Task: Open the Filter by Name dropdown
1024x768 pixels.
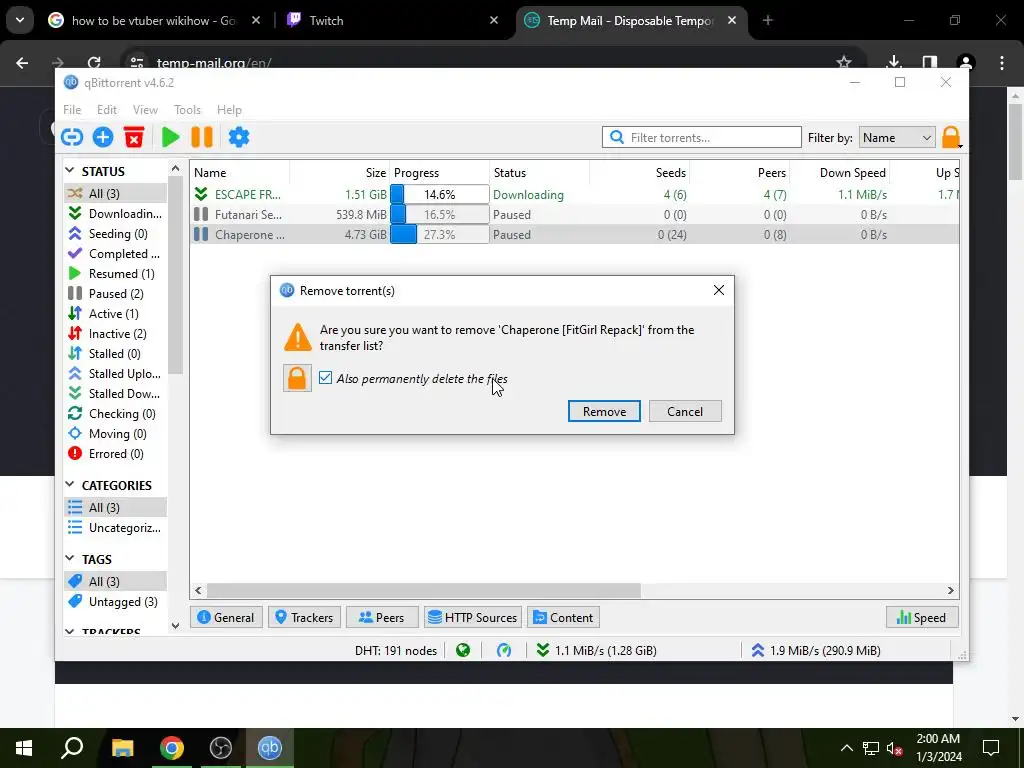Action: point(897,138)
